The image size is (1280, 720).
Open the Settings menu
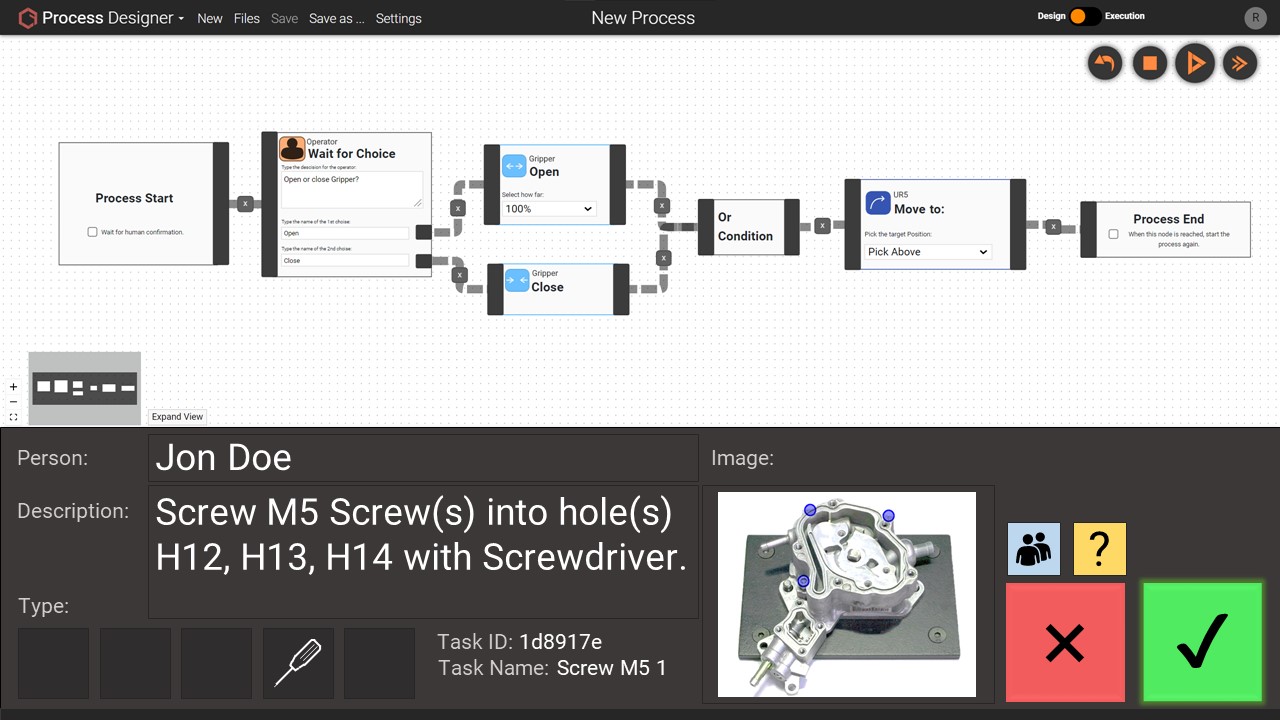coord(398,18)
